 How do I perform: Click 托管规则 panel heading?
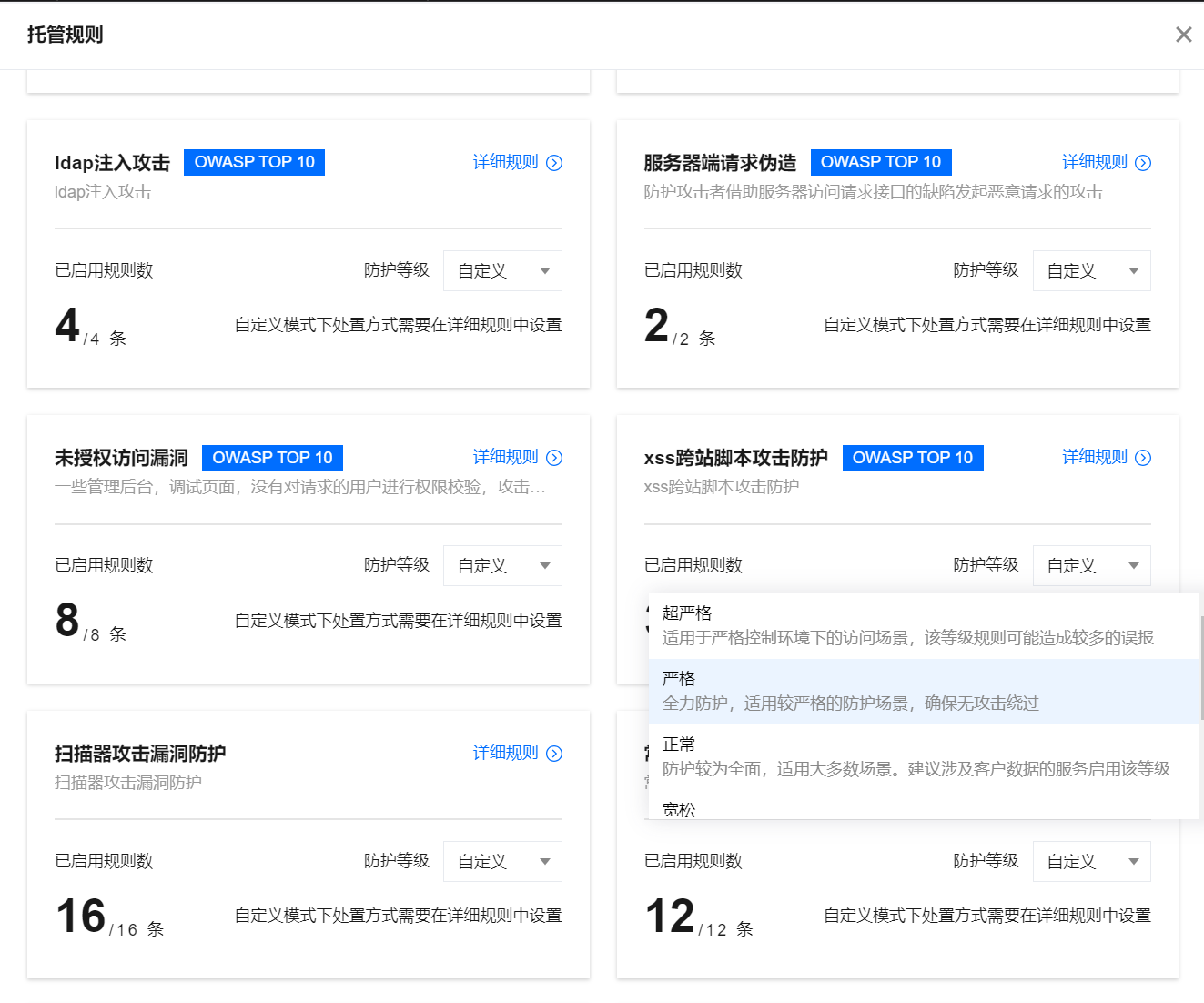coord(66,35)
